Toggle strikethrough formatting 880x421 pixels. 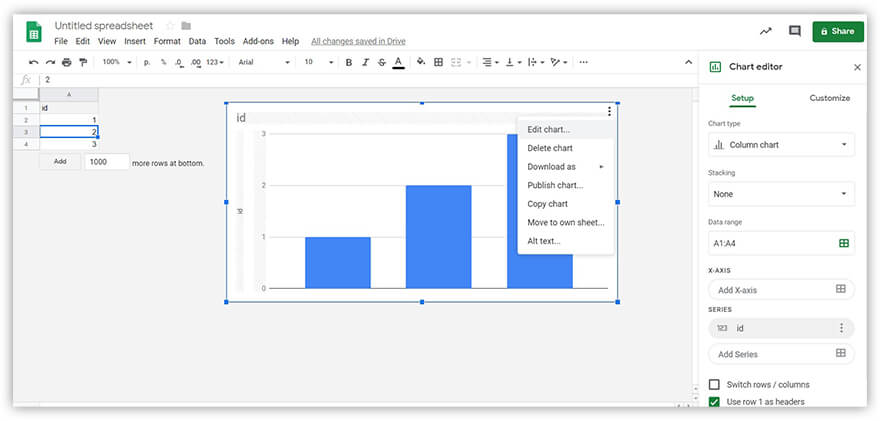pyautogui.click(x=382, y=62)
